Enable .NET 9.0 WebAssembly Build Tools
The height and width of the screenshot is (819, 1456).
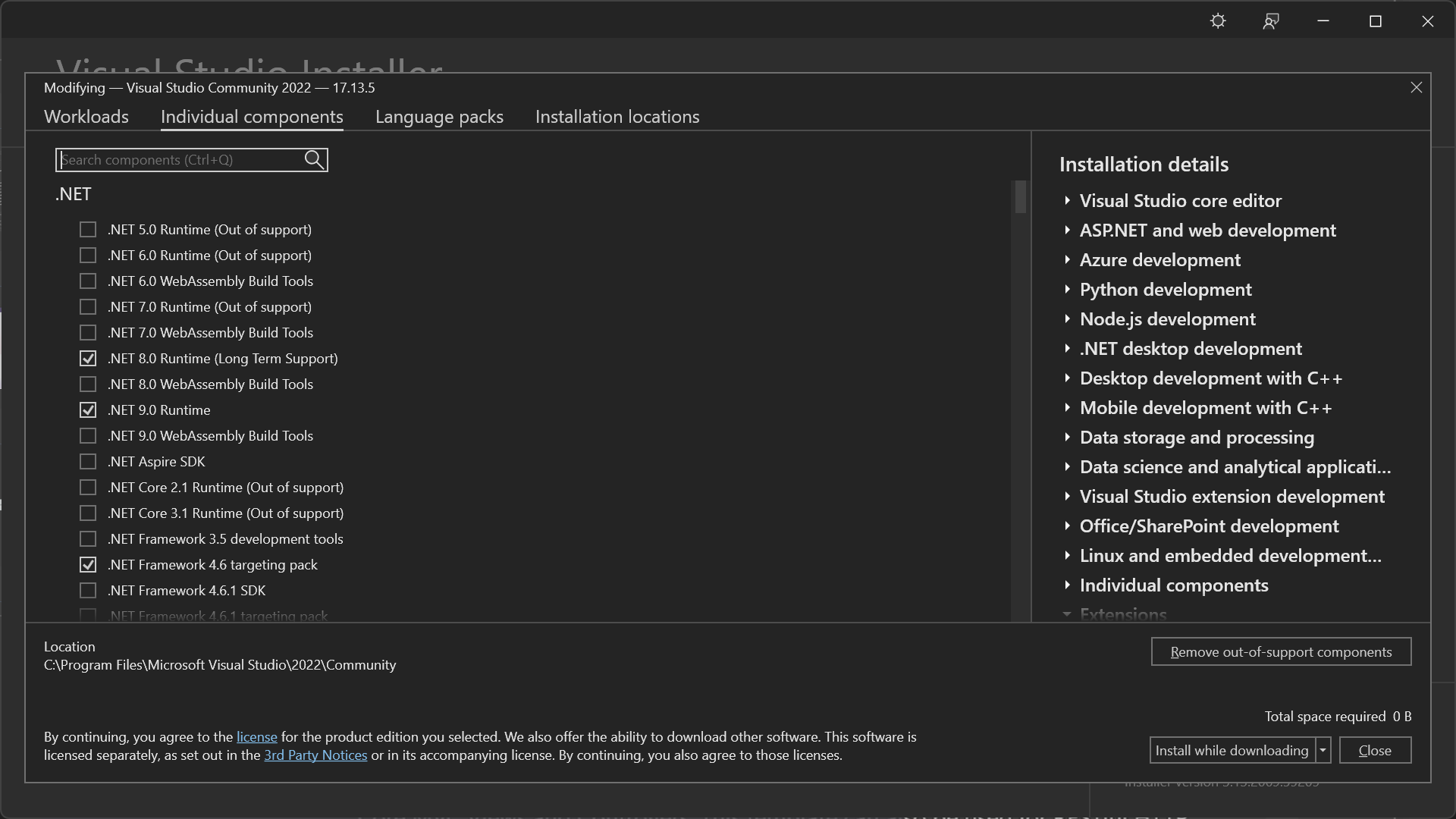coord(88,435)
